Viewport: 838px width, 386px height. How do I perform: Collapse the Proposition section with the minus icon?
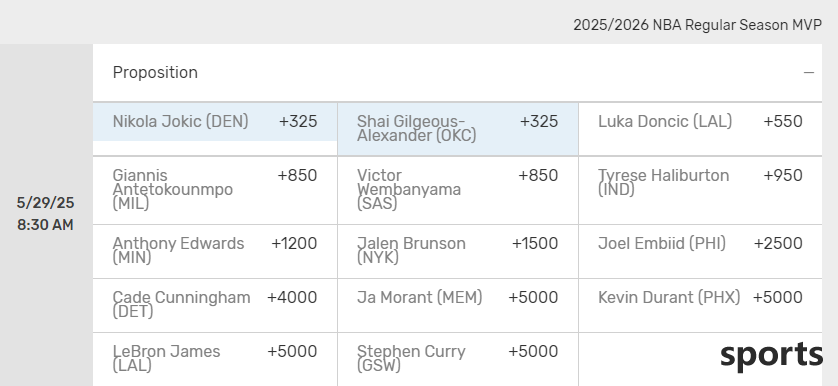809,73
